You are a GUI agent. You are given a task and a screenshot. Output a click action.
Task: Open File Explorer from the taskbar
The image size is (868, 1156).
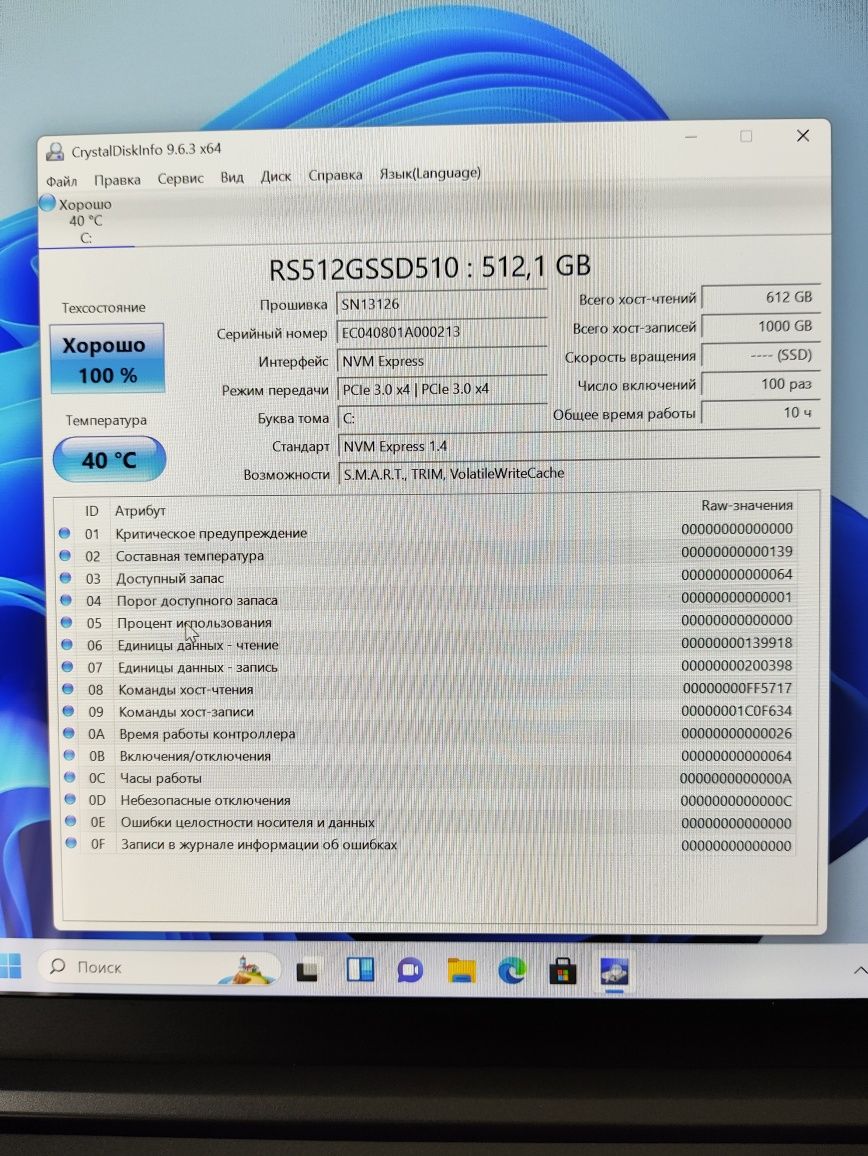click(462, 971)
